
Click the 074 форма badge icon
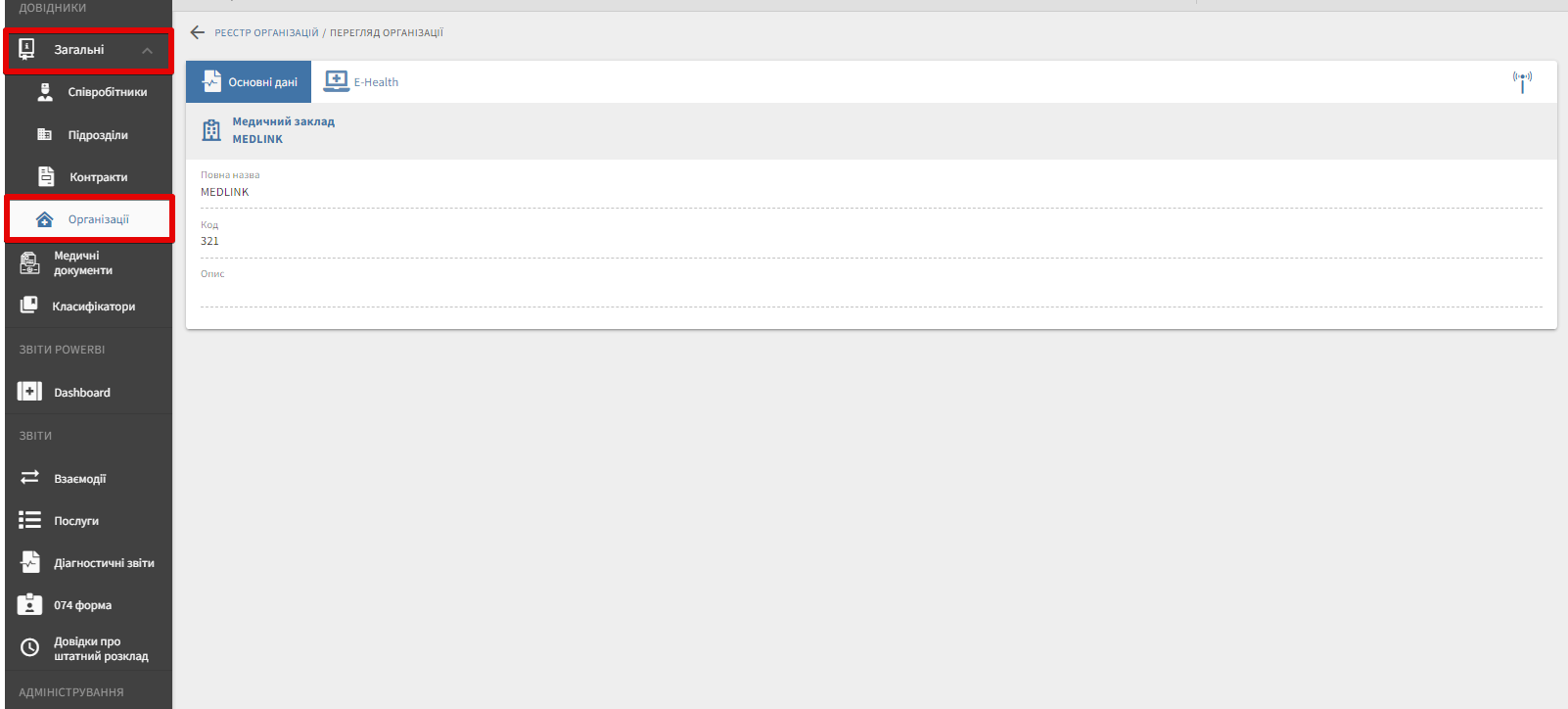pos(30,604)
